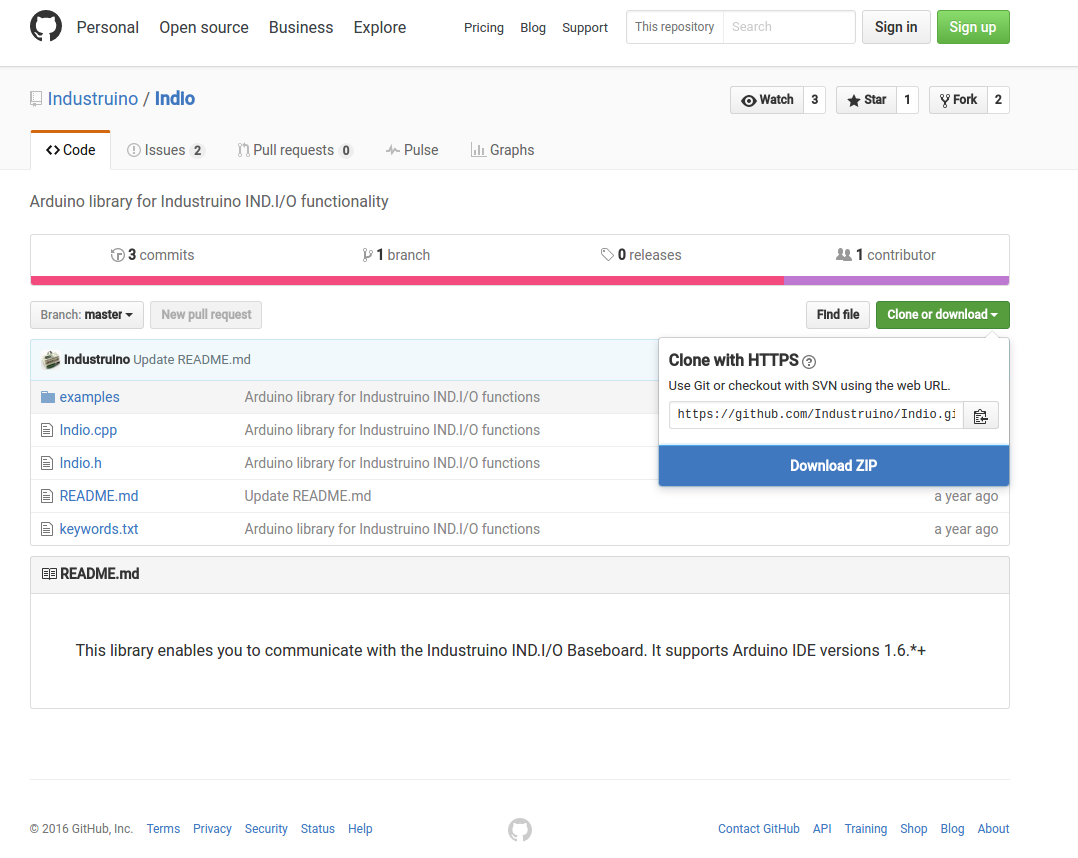Open the Indio repository name link
The image size is (1078, 858).
175,99
